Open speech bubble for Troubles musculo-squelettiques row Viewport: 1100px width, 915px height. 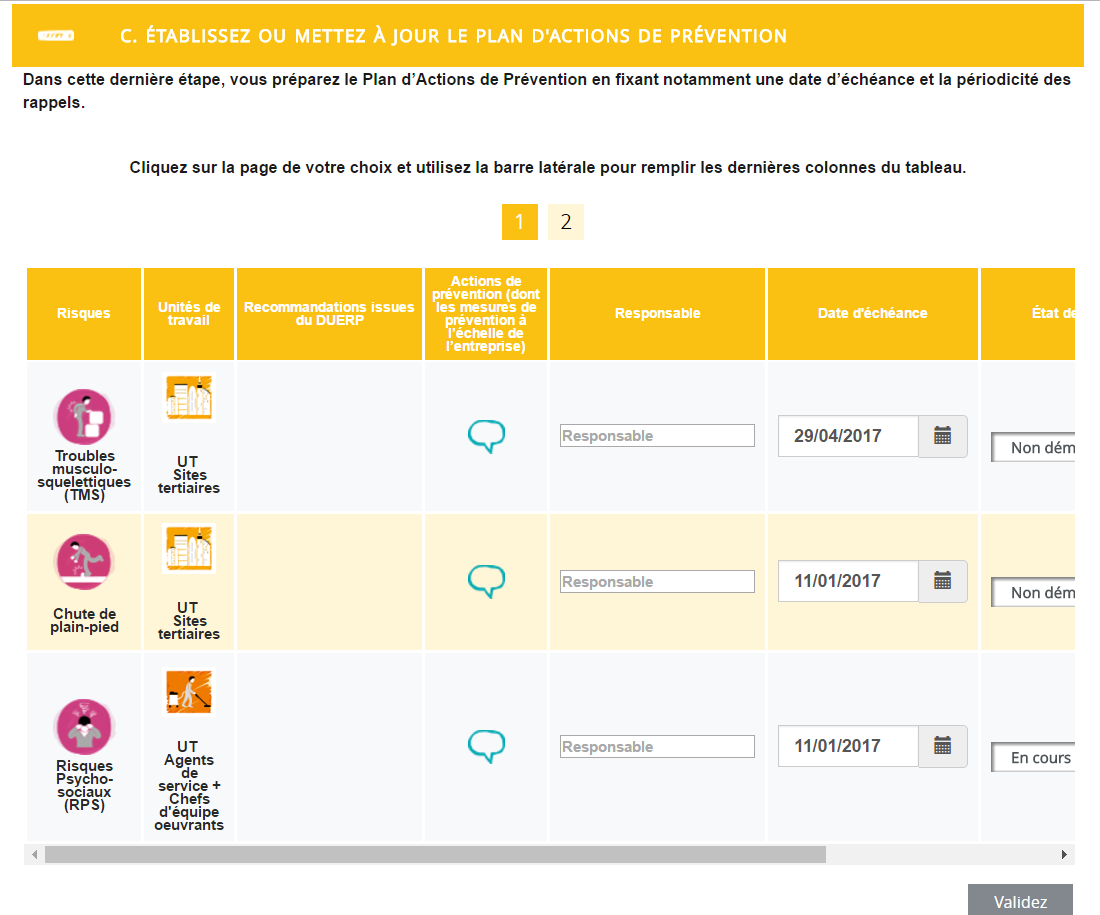click(486, 436)
